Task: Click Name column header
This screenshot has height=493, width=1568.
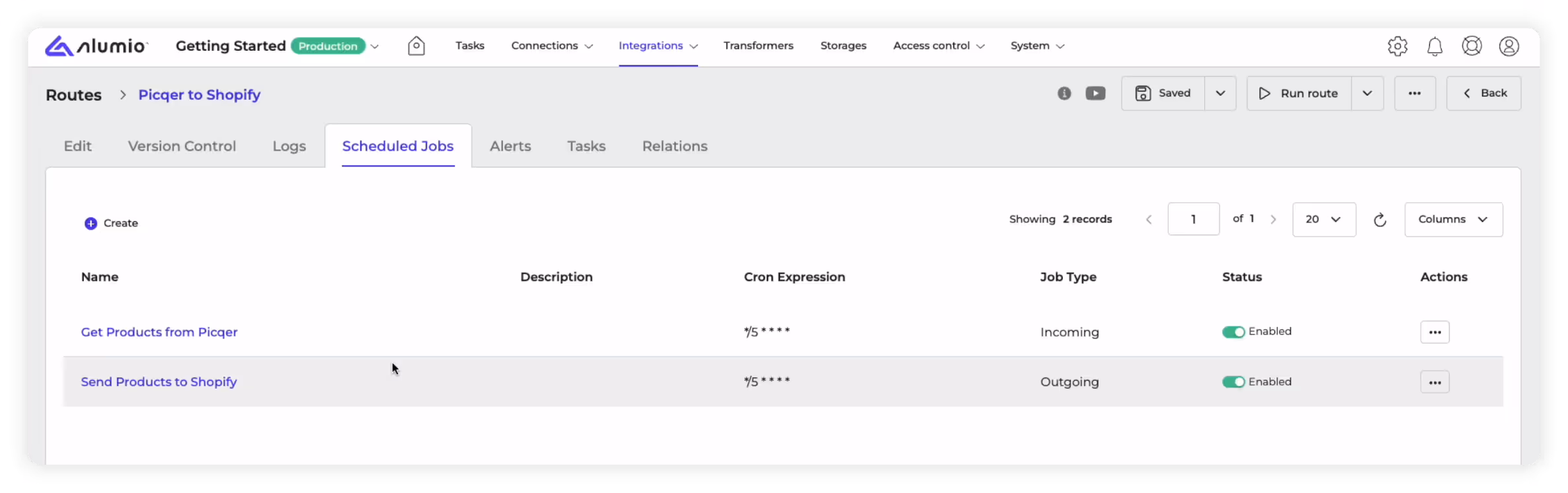Action: 100,277
